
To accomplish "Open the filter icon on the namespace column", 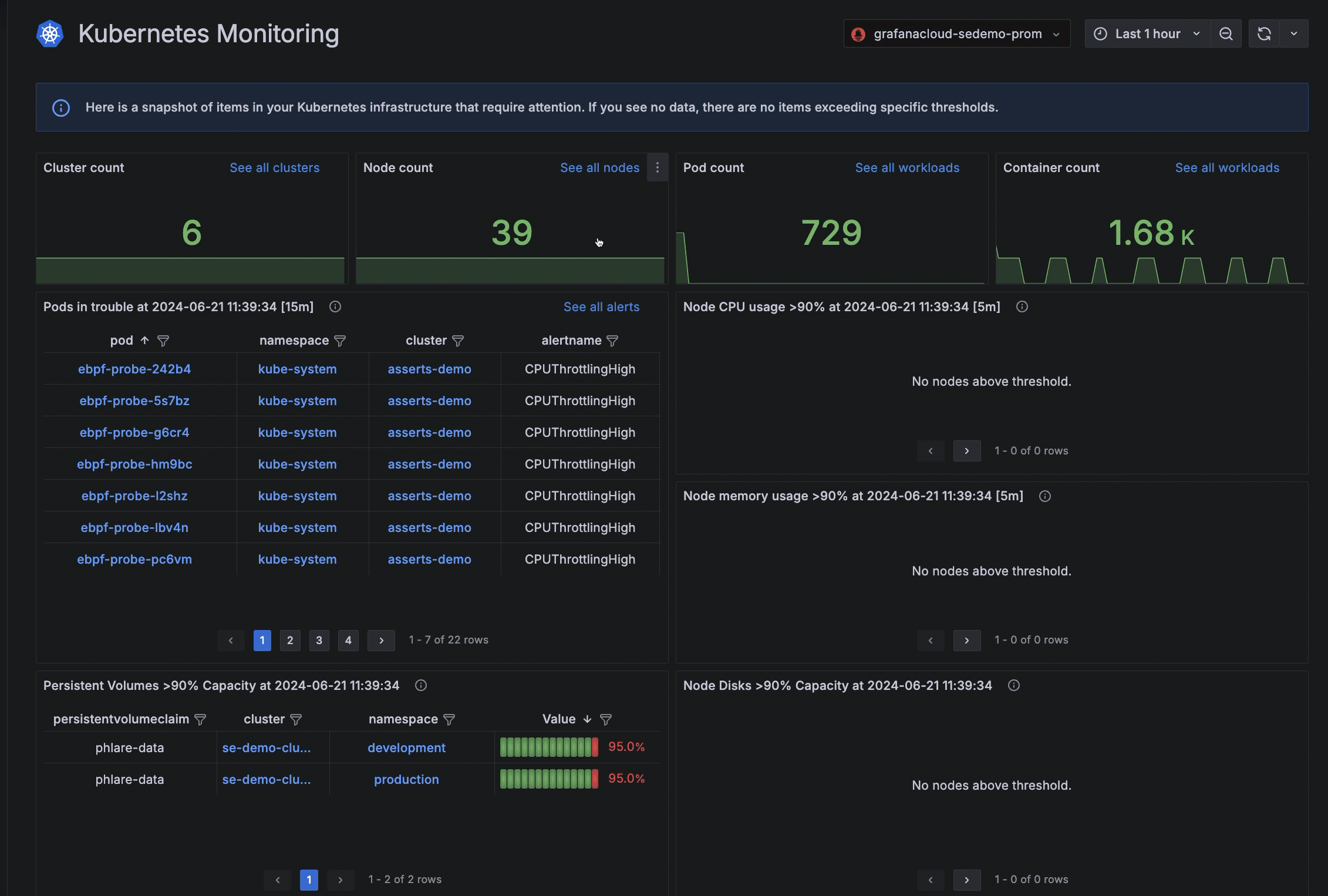I will point(341,341).
